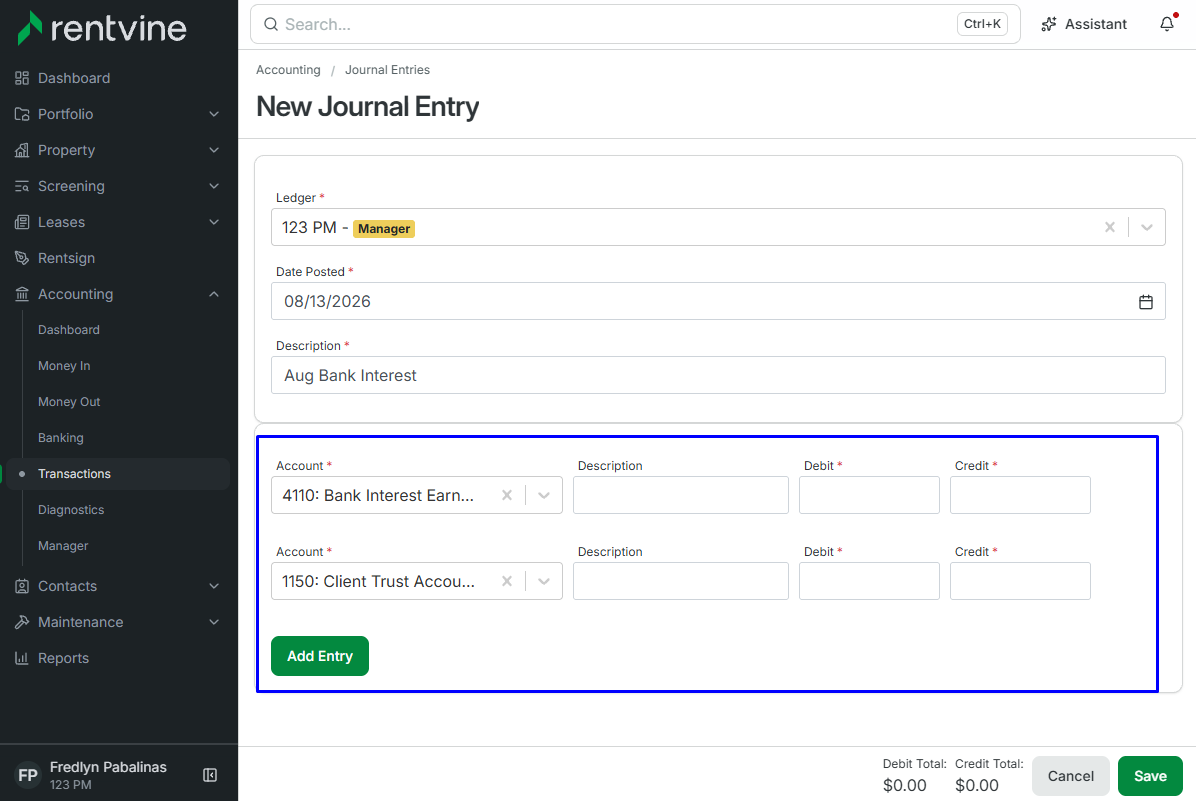Open the 4110 Bank Interest account dropdown
Image resolution: width=1196 pixels, height=801 pixels.
544,495
